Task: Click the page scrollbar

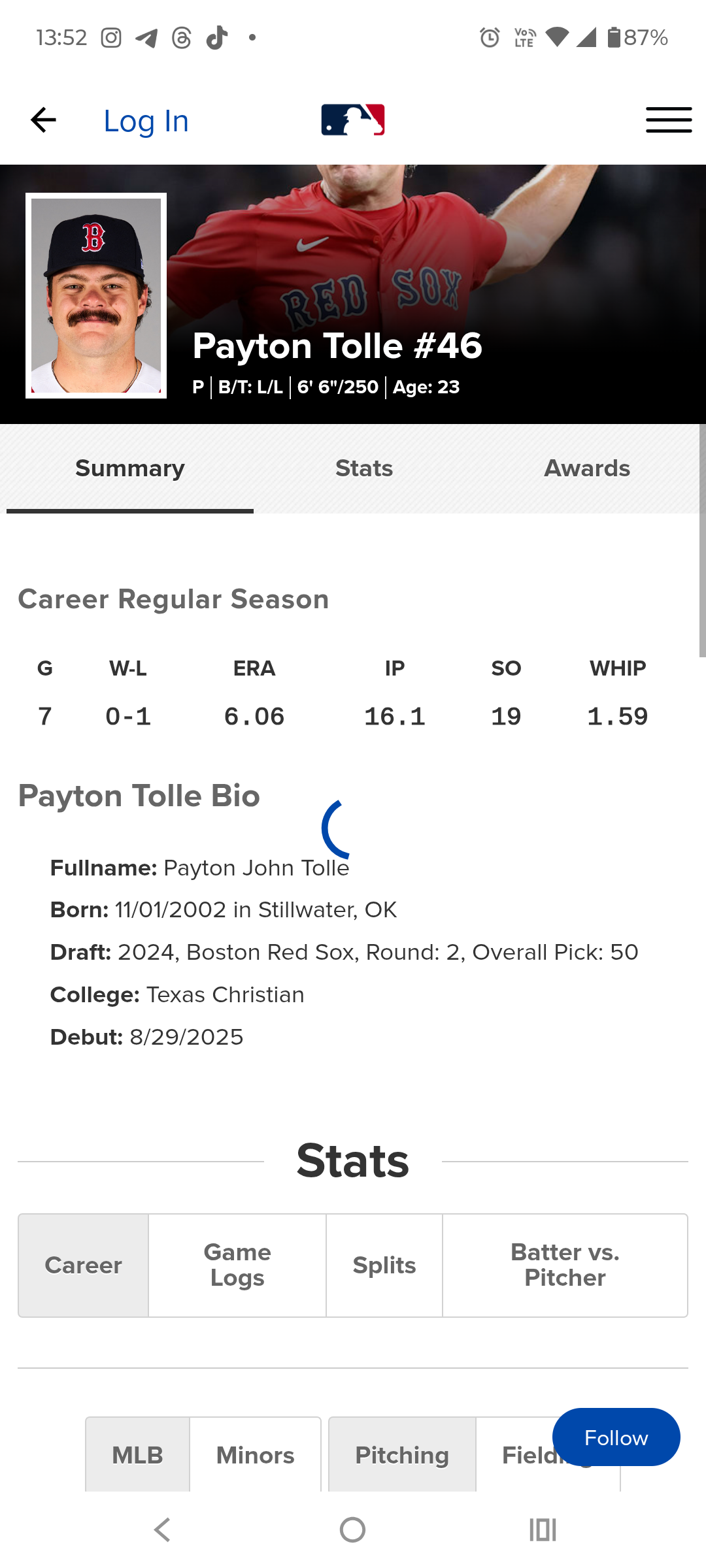Action: coord(702,541)
